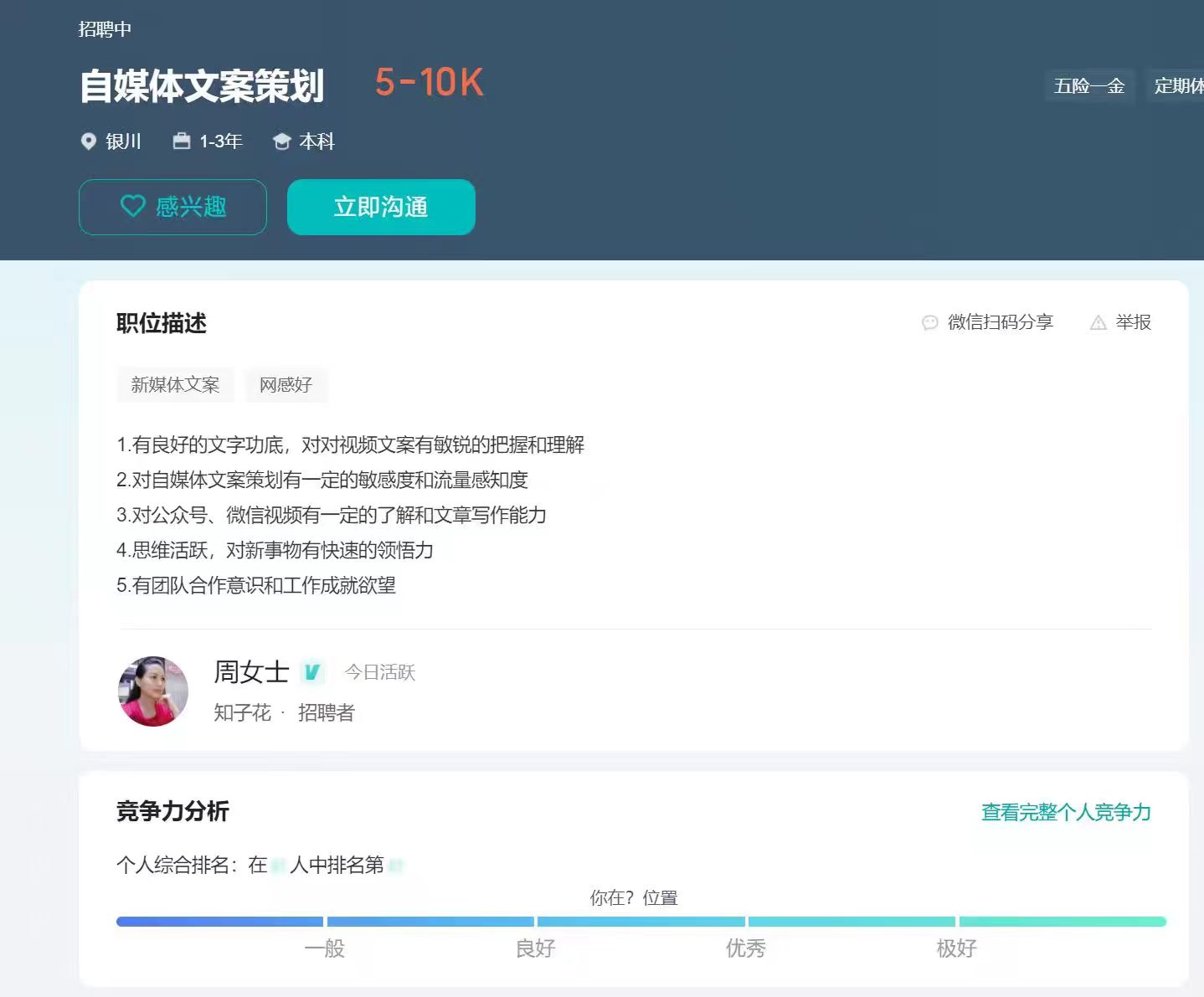This screenshot has width=1204, height=997.
Task: Click the graduation cap icon beside 本科
Action: click(282, 141)
